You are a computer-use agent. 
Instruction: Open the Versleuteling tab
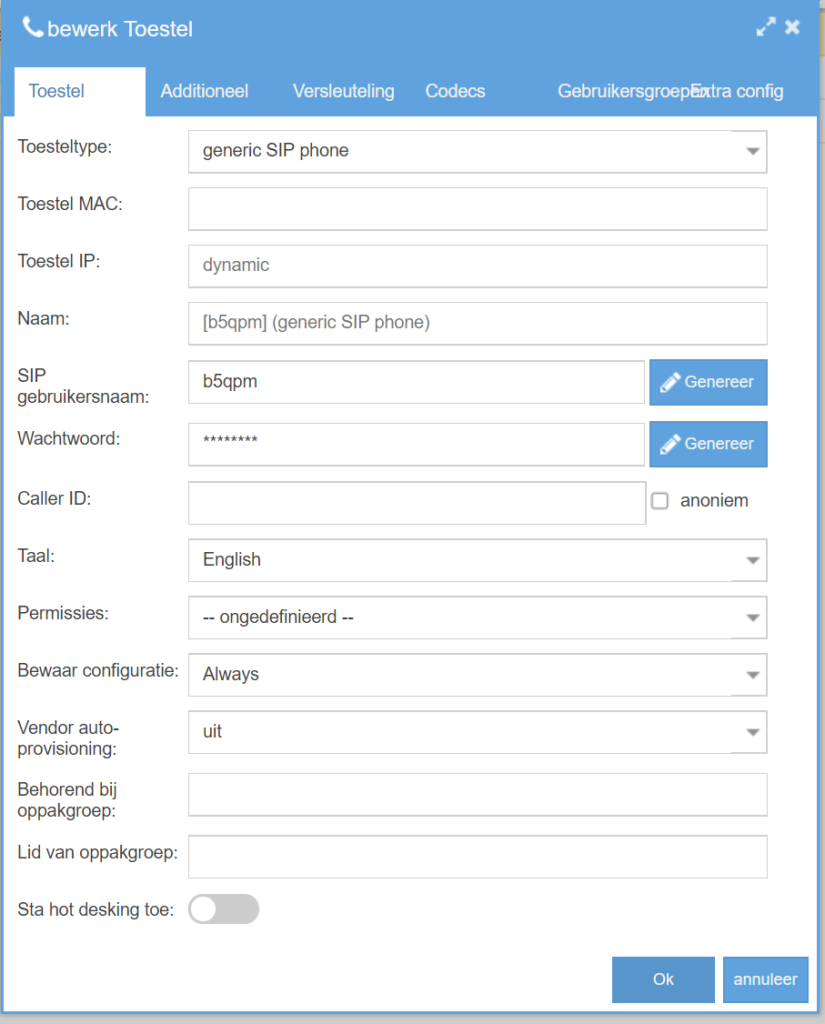pos(343,91)
